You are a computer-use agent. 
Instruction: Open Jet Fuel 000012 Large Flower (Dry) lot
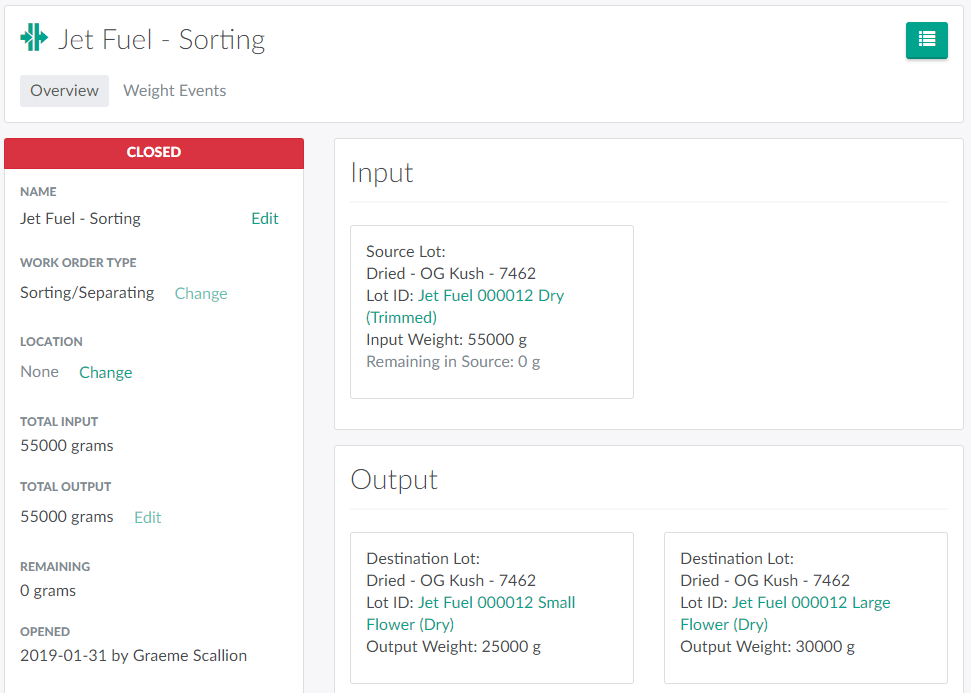click(810, 603)
